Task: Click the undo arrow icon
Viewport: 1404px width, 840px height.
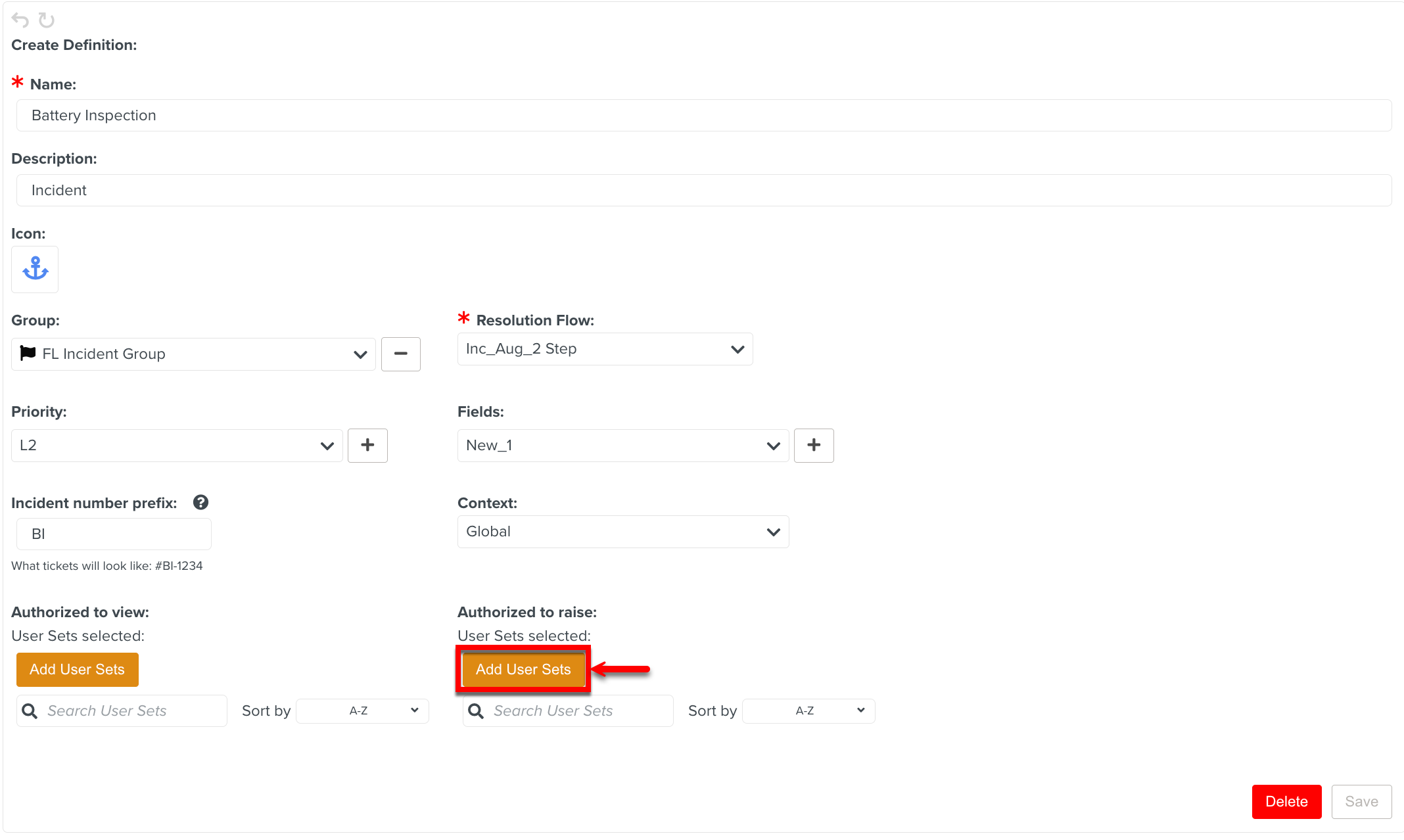Action: click(20, 20)
